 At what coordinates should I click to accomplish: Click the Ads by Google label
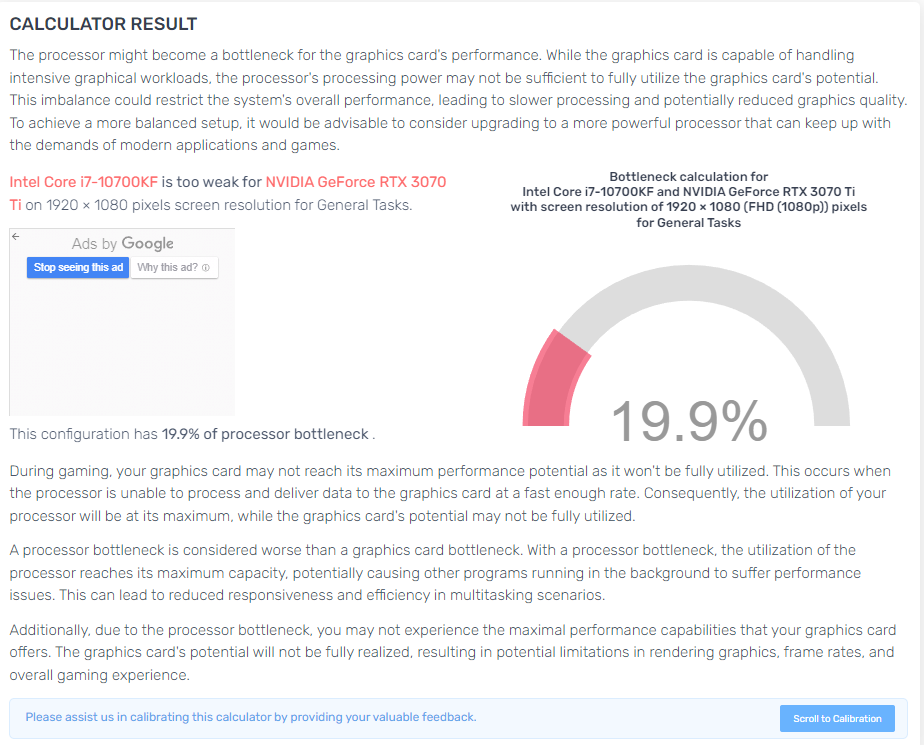tap(123, 243)
